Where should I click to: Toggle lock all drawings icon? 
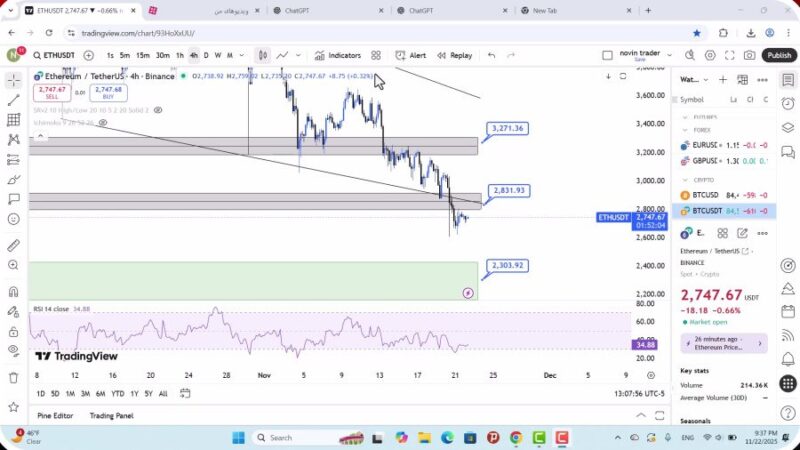tap(13, 330)
